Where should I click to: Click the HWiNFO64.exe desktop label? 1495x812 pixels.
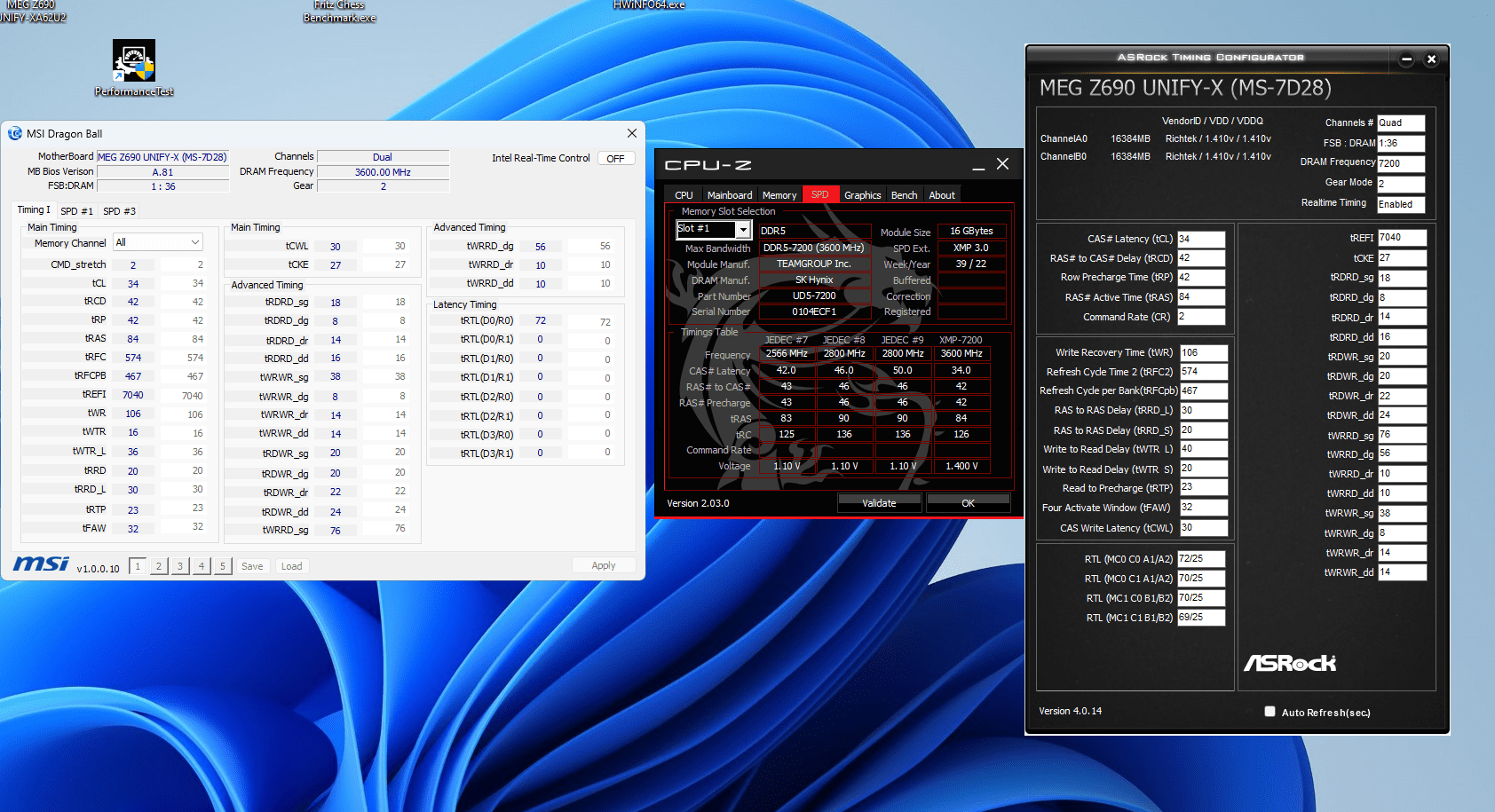point(649,5)
